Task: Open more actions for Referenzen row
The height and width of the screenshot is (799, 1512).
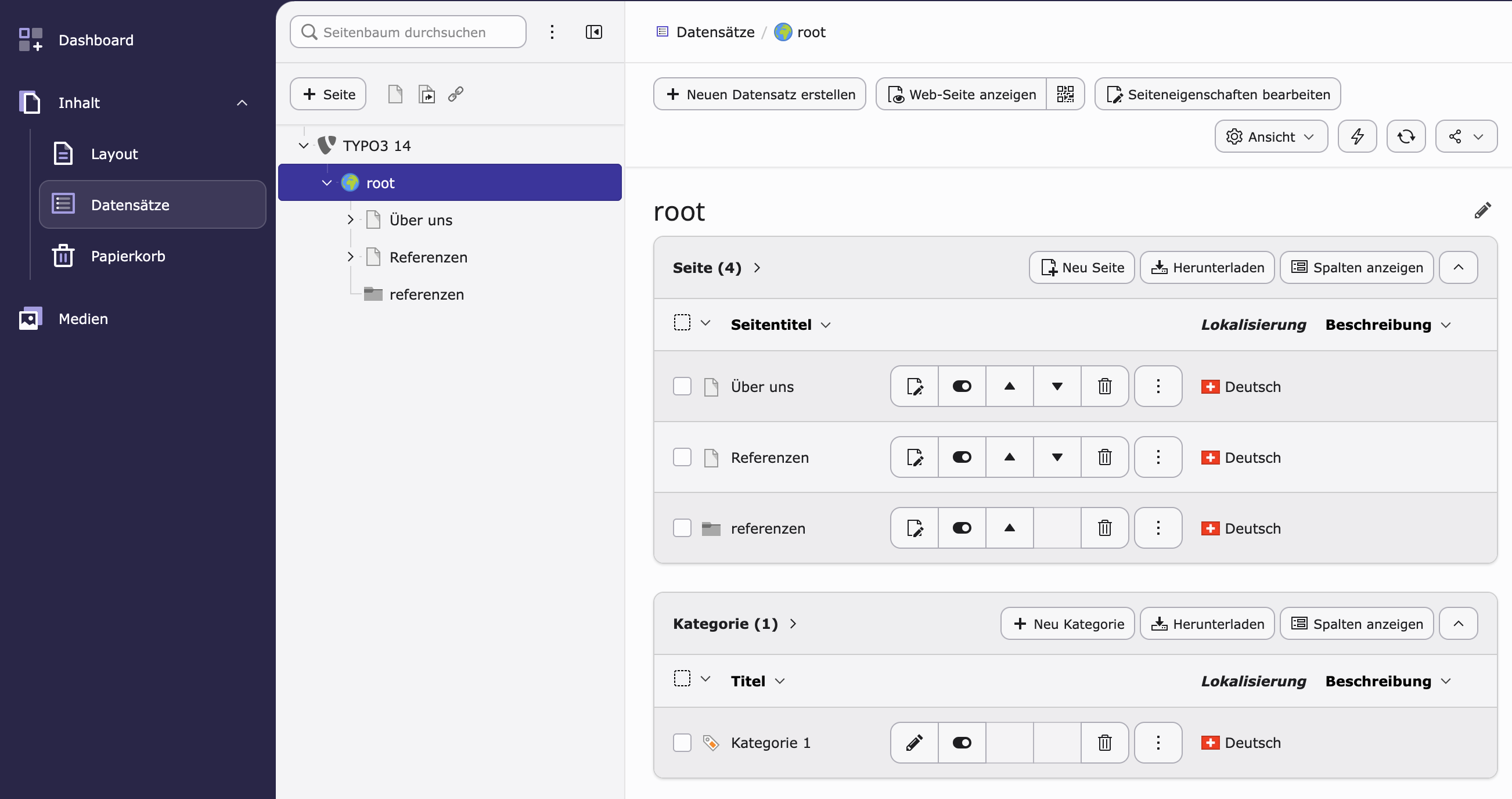Action: coord(1158,457)
